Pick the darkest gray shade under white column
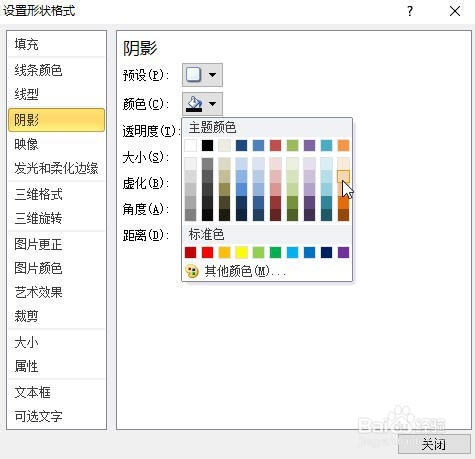 click(x=190, y=215)
